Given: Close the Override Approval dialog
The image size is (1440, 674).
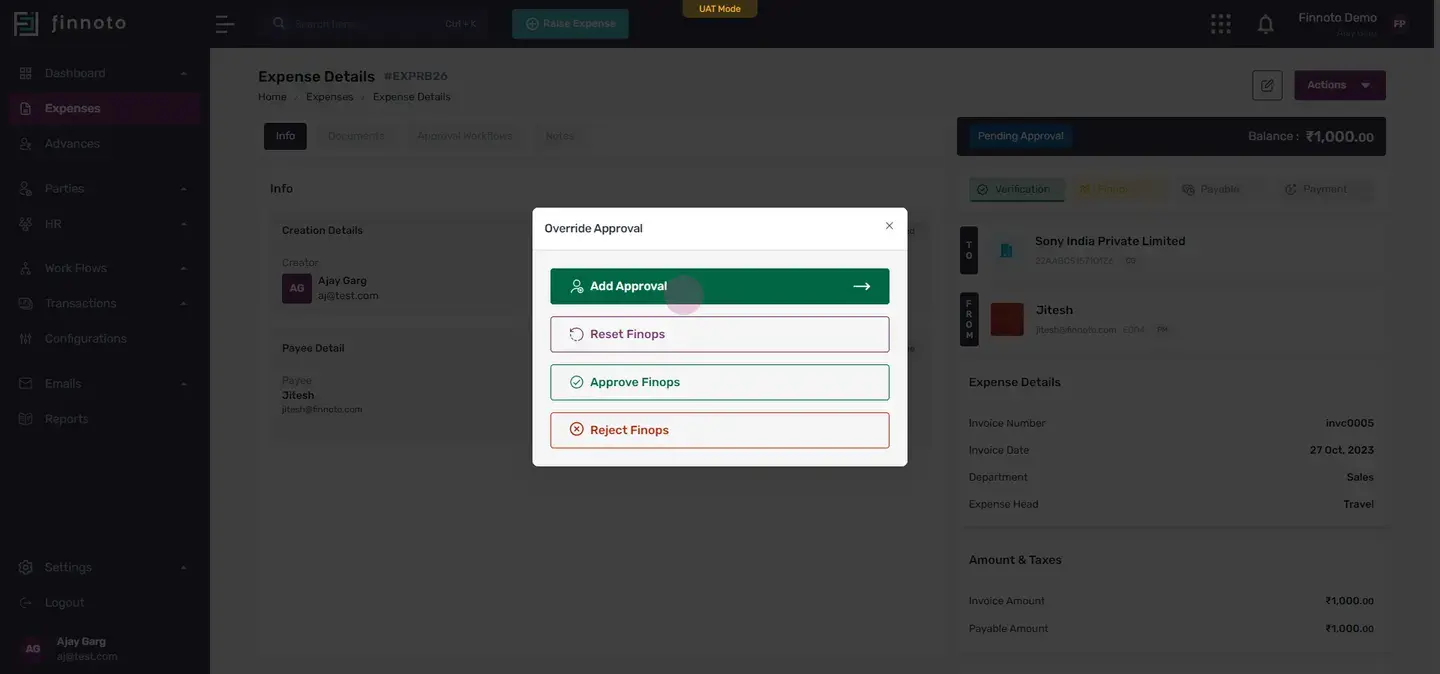Looking at the screenshot, I should (x=889, y=226).
